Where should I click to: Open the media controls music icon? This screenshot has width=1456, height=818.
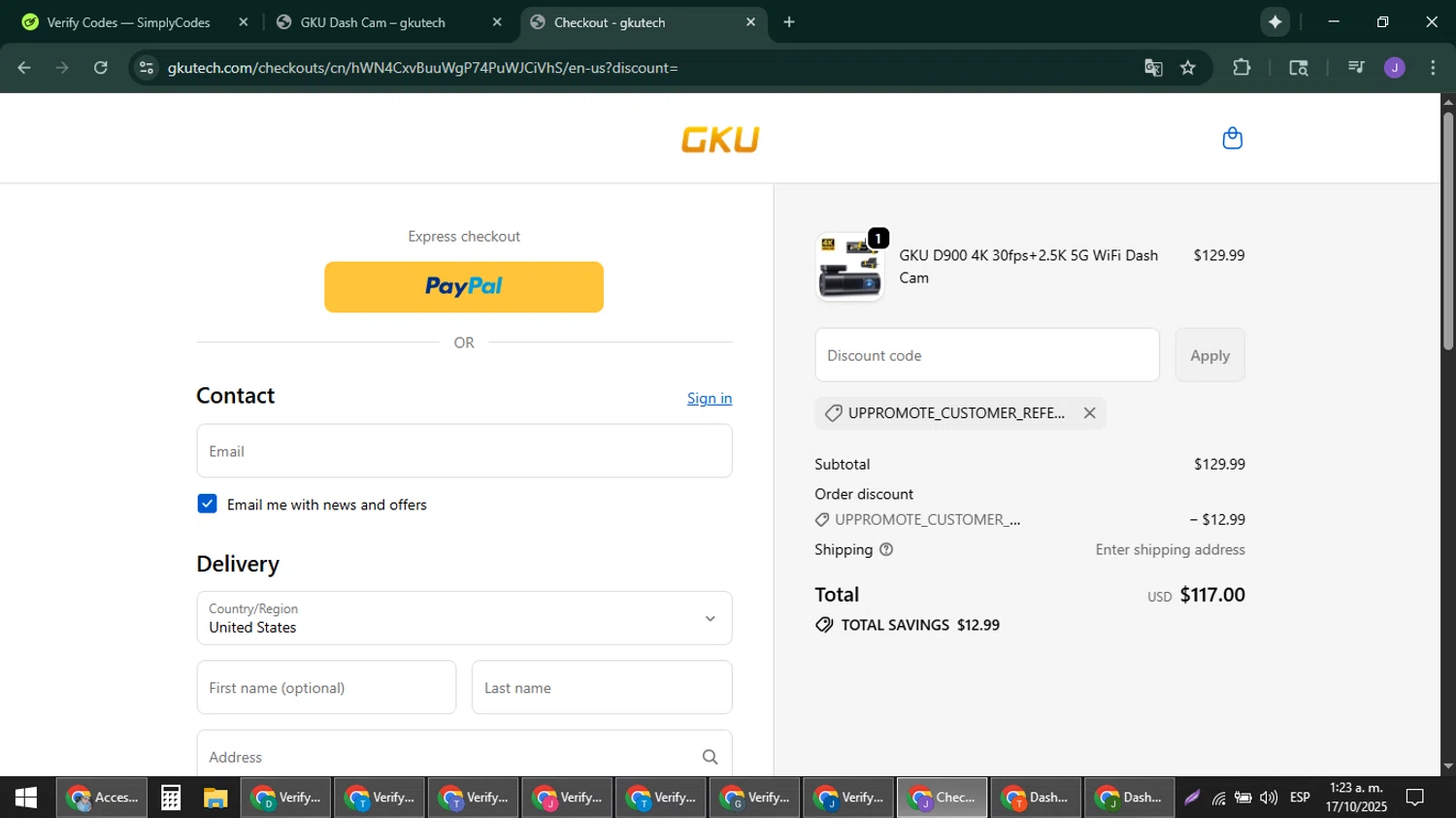point(1356,67)
